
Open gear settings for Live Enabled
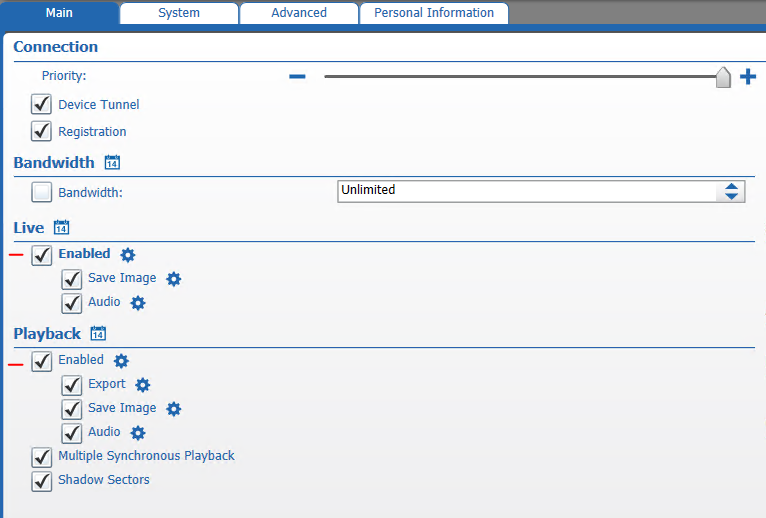pyautogui.click(x=128, y=255)
